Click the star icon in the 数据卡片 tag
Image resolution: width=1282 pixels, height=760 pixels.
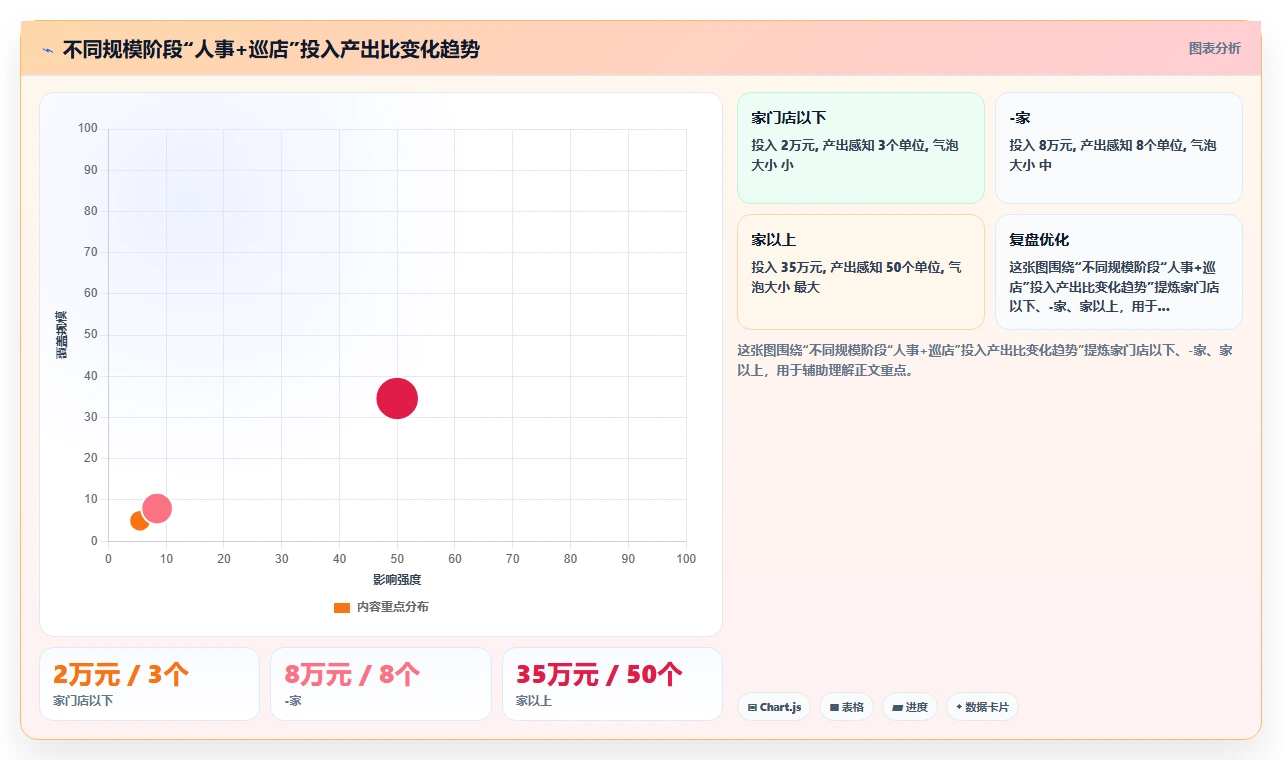coord(959,707)
